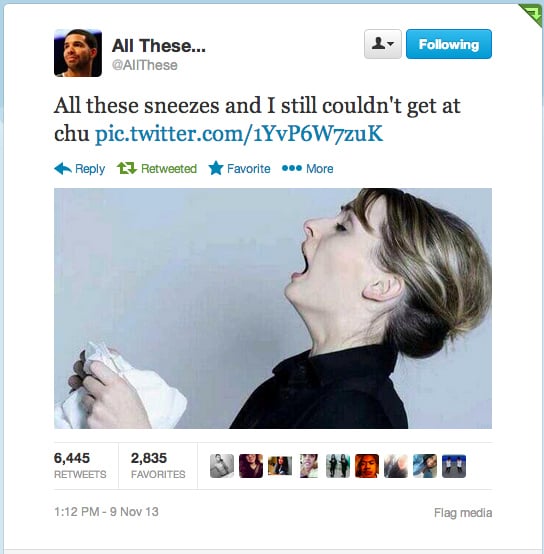
Task: Open the 1:12 PM - 9 Nov 13 timestamp
Action: click(106, 512)
